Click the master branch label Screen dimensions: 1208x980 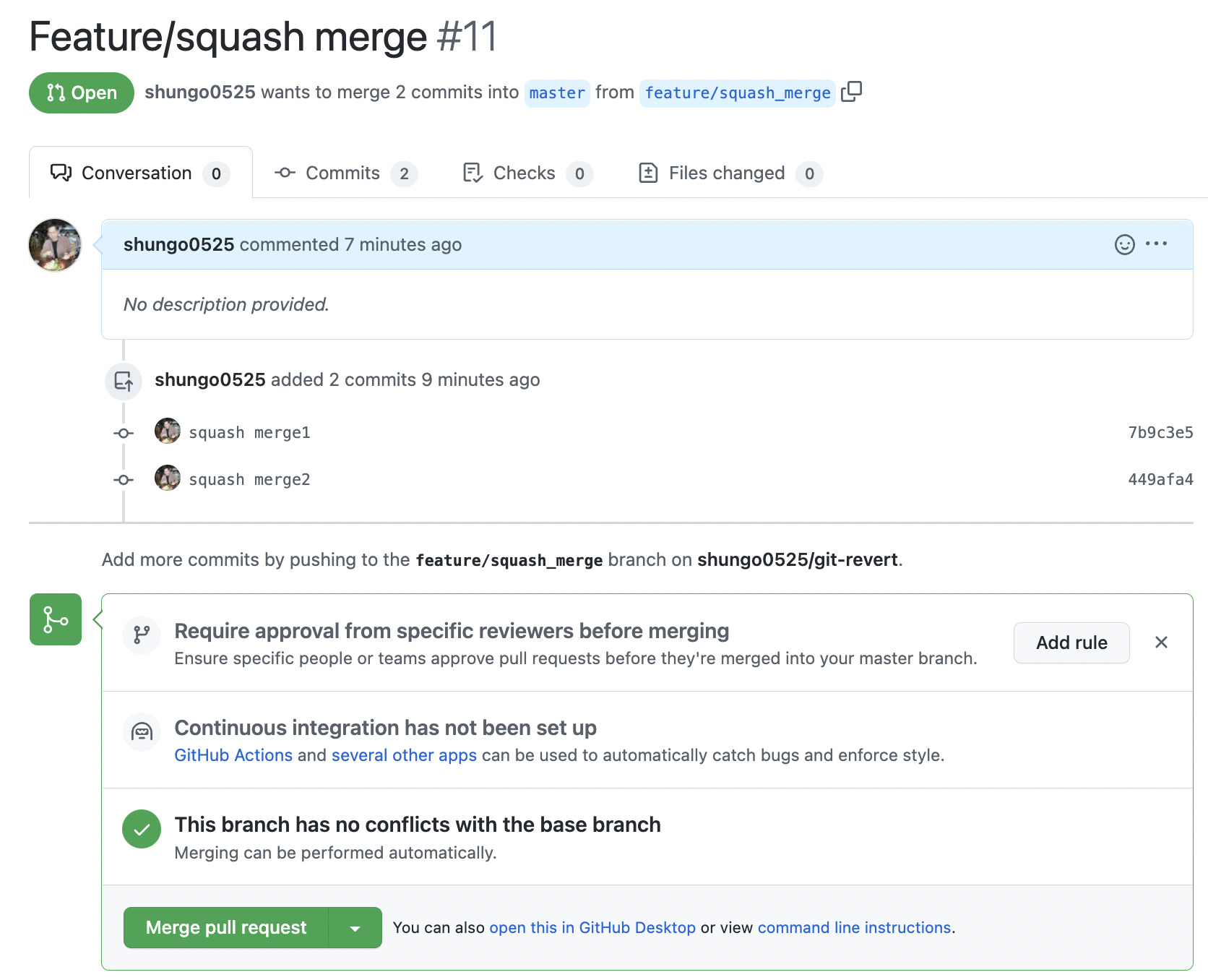(x=556, y=93)
